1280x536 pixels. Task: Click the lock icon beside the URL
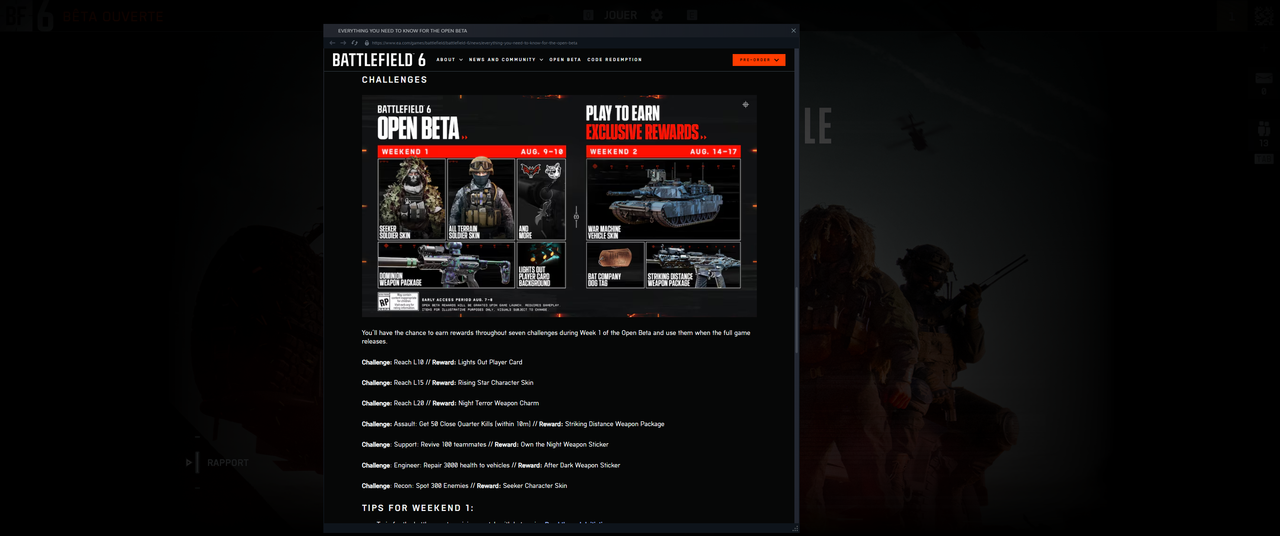coord(367,43)
